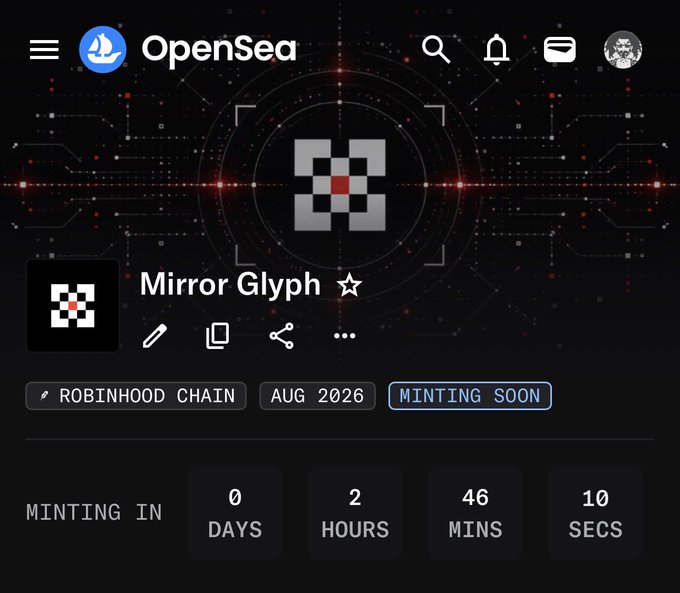Viewport: 680px width, 593px height.
Task: Click the OpenSea wordmark text
Action: [219, 50]
